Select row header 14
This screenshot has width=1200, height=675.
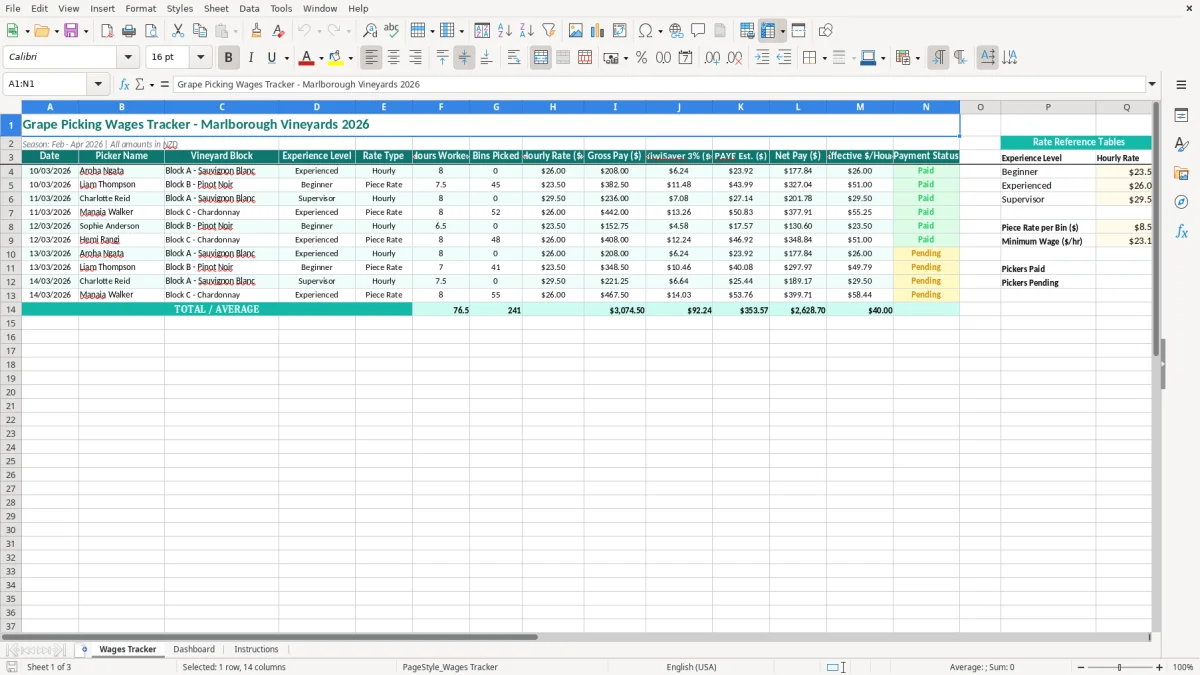(10, 309)
